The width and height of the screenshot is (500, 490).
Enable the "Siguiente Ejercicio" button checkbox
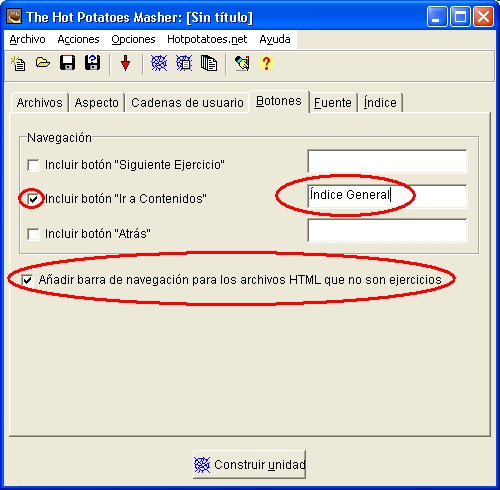click(33, 165)
